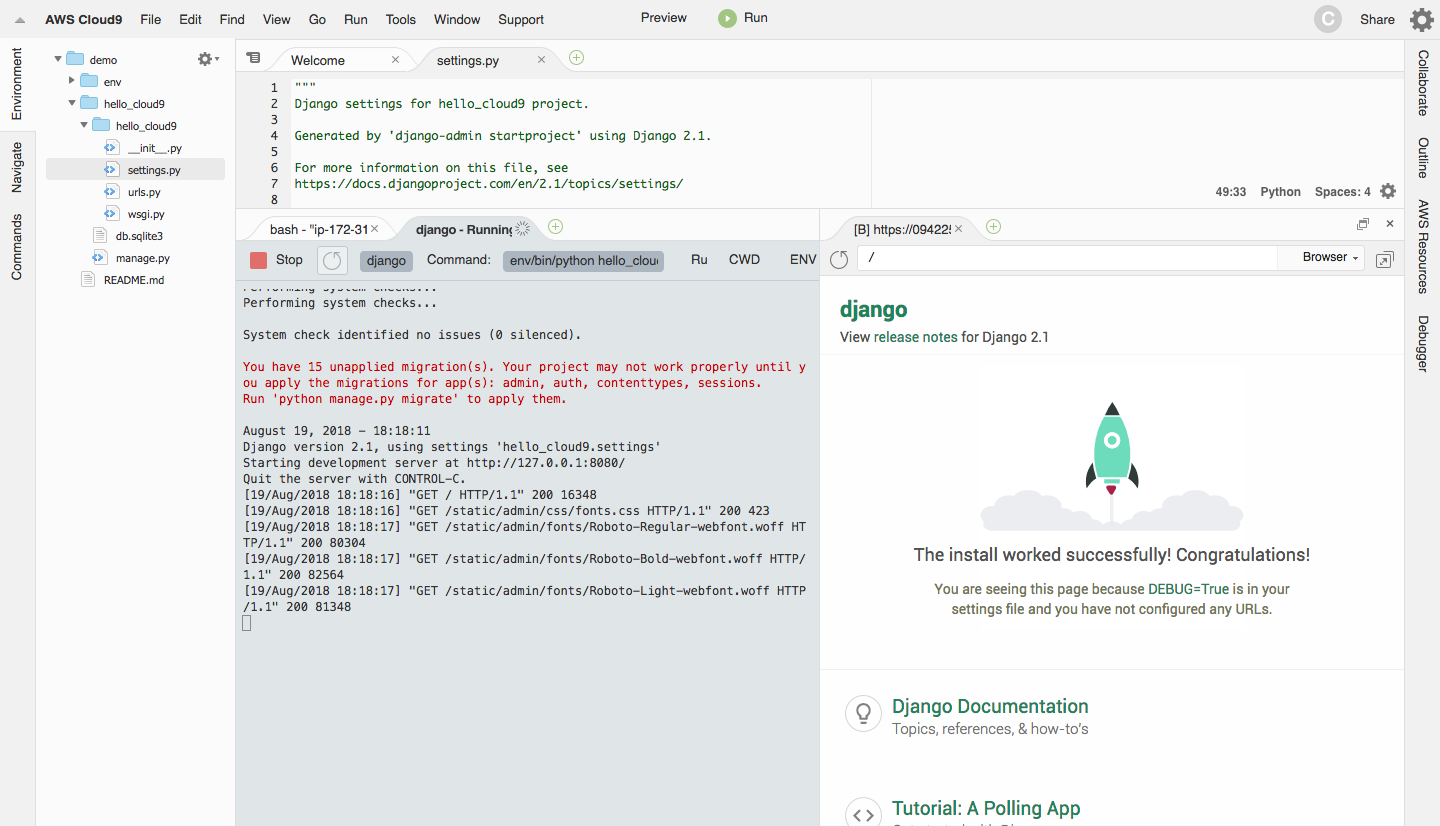The image size is (1440, 826).
Task: Open the View menu
Action: [277, 19]
